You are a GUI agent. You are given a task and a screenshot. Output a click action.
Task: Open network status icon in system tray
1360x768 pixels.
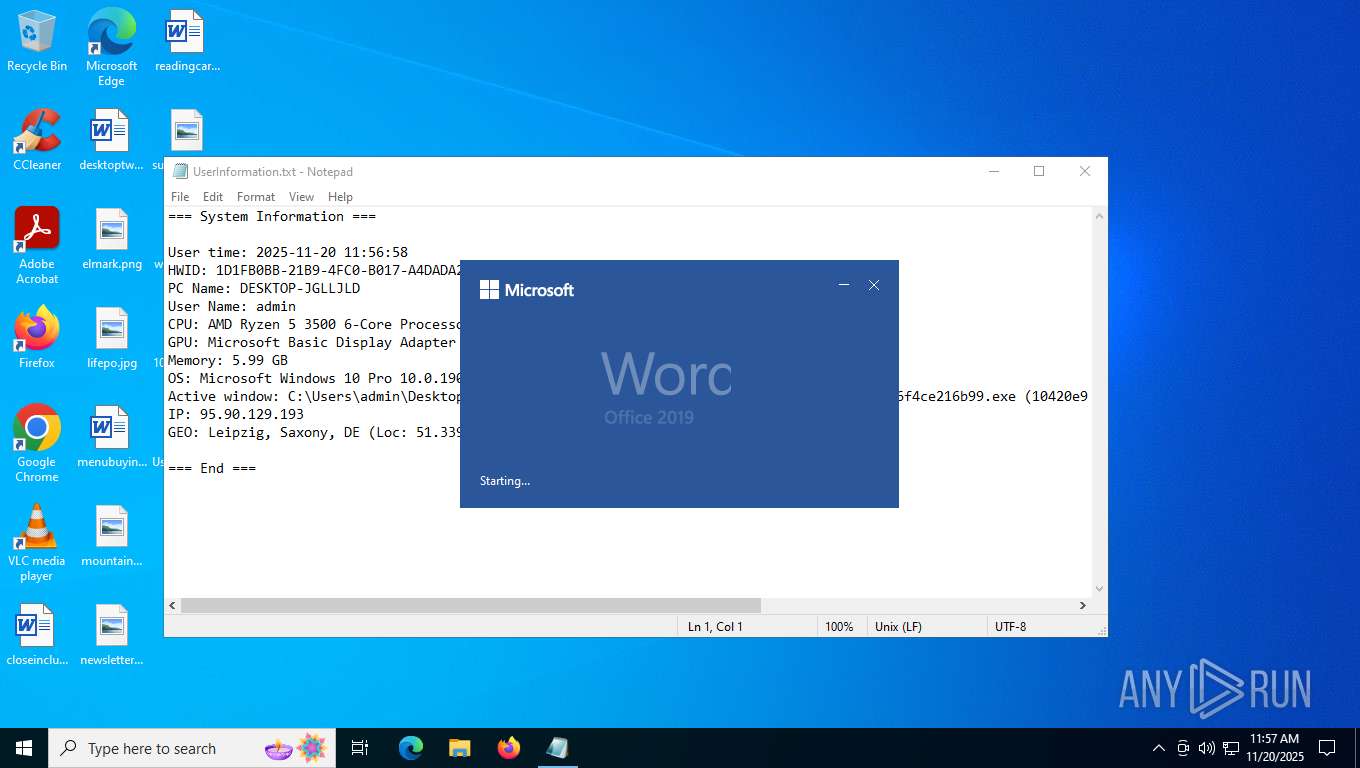[1230, 748]
